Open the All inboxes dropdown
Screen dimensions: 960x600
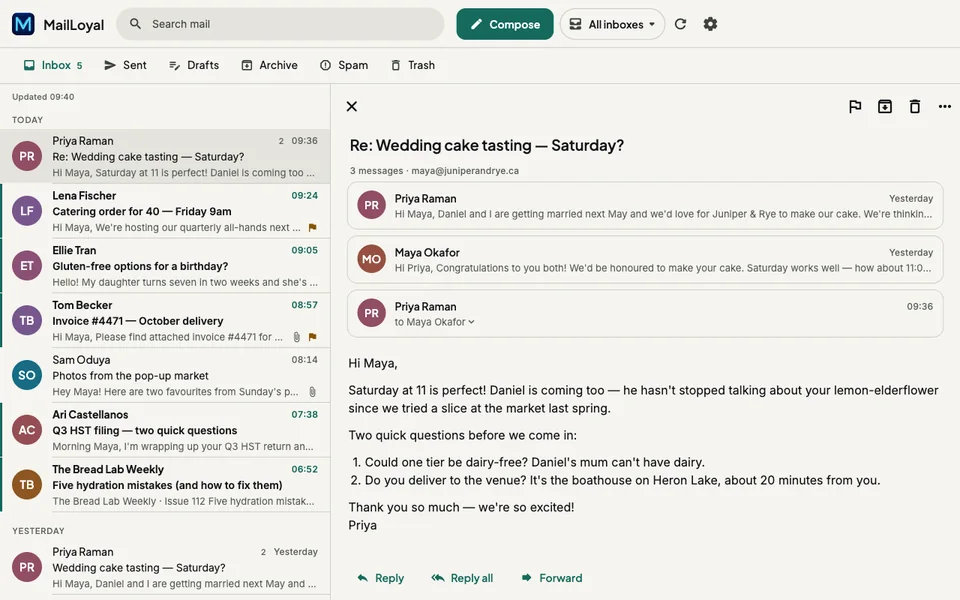pos(612,24)
